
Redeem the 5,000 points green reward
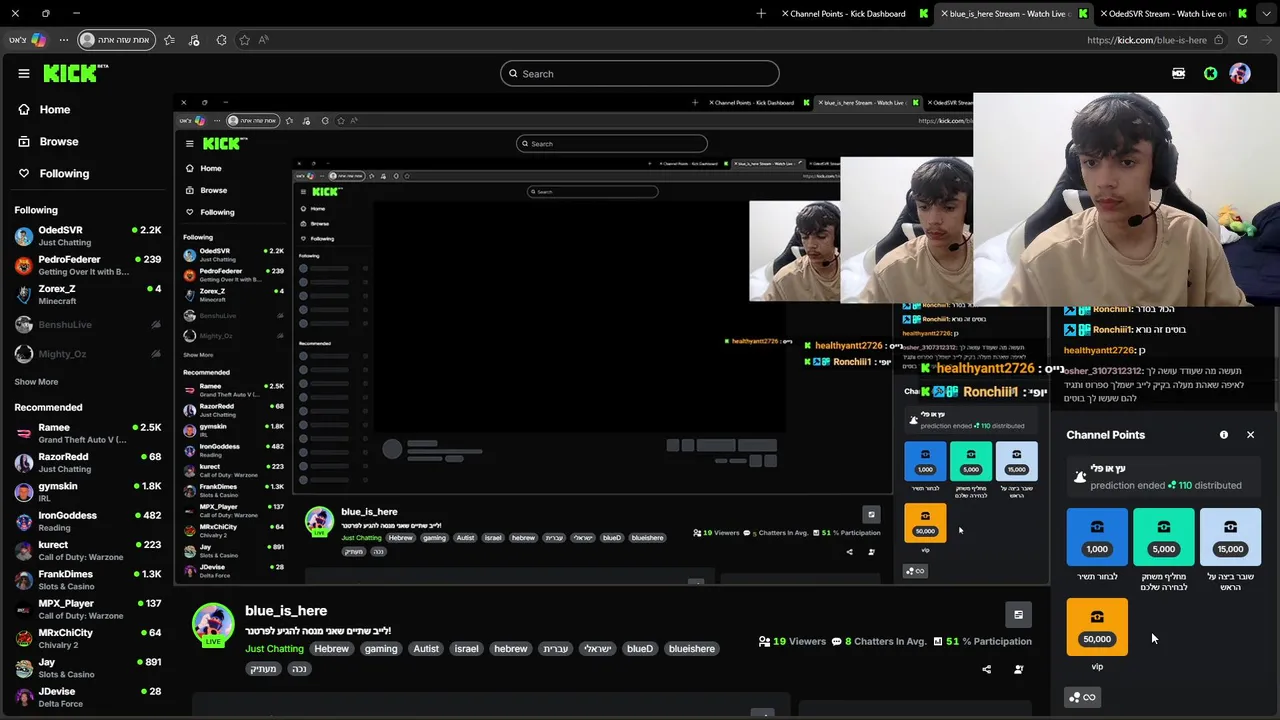(x=1164, y=537)
